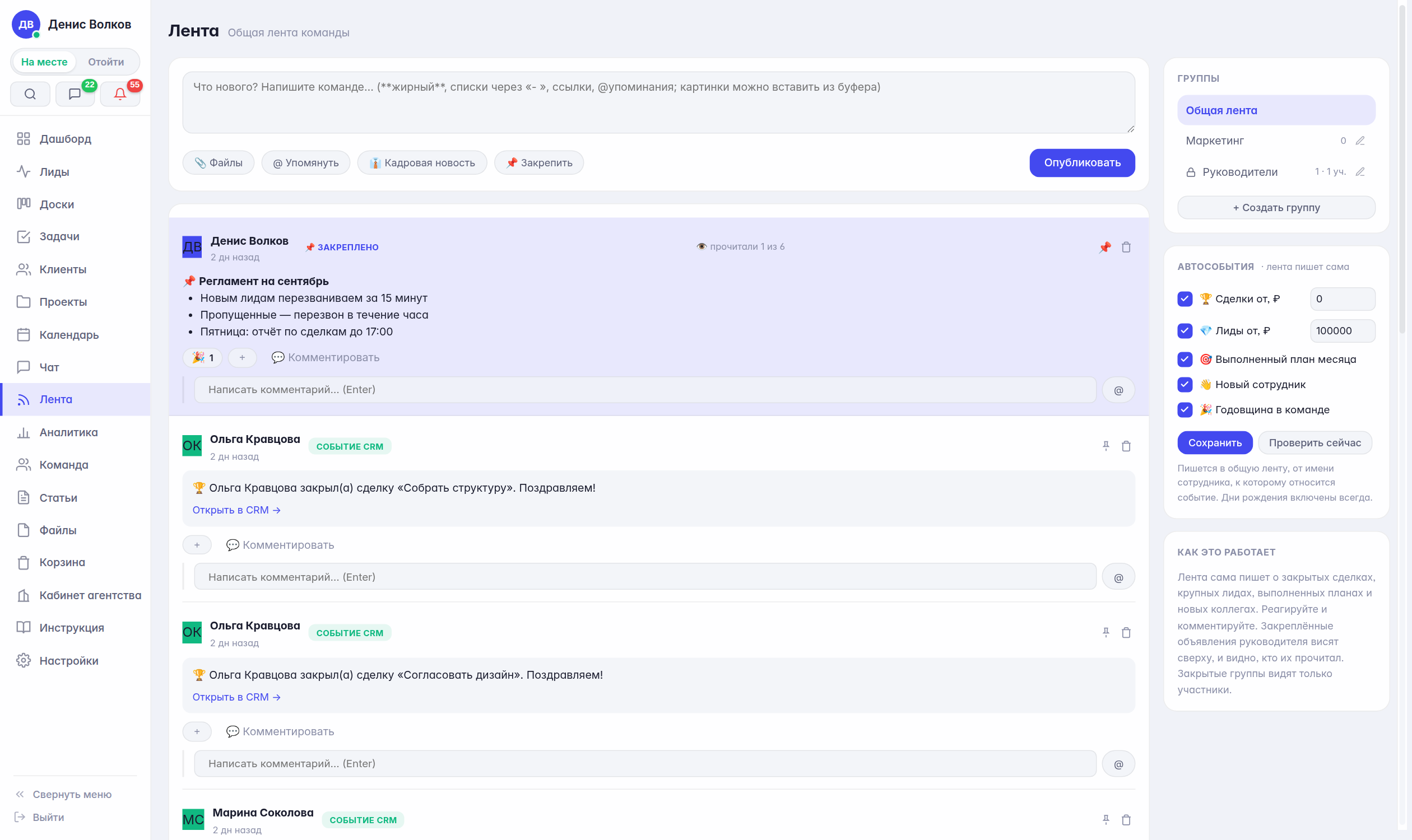
Task: Delete Марина Соколова's post
Action: tap(1126, 820)
